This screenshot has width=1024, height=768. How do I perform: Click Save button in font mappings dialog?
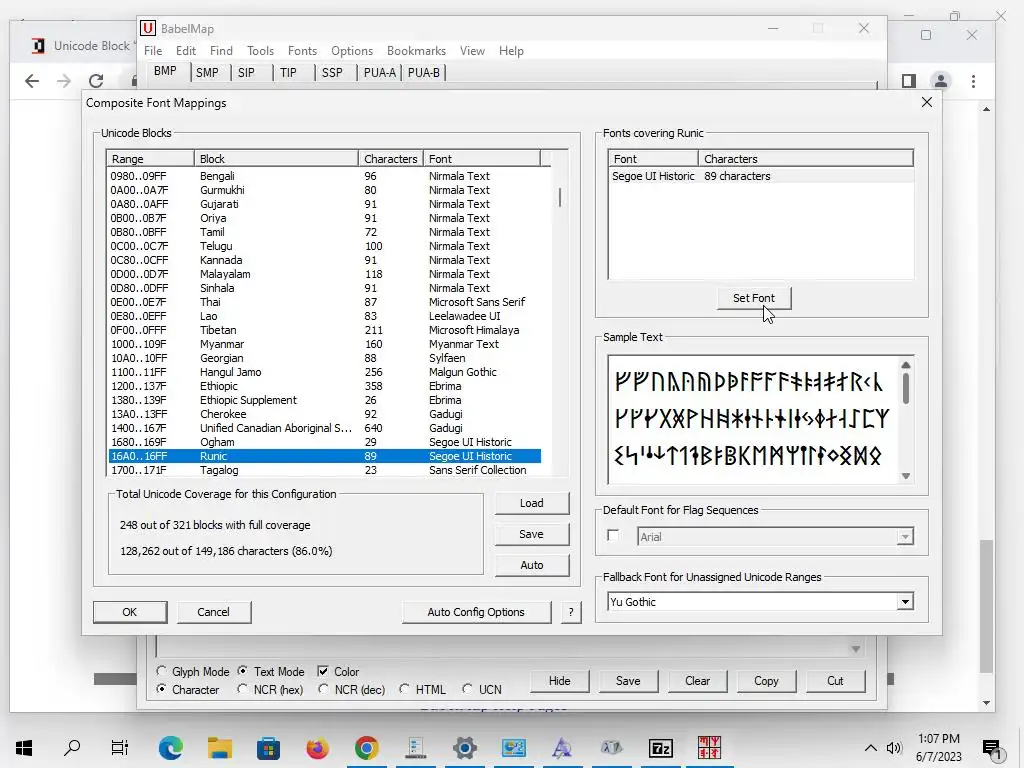point(532,534)
